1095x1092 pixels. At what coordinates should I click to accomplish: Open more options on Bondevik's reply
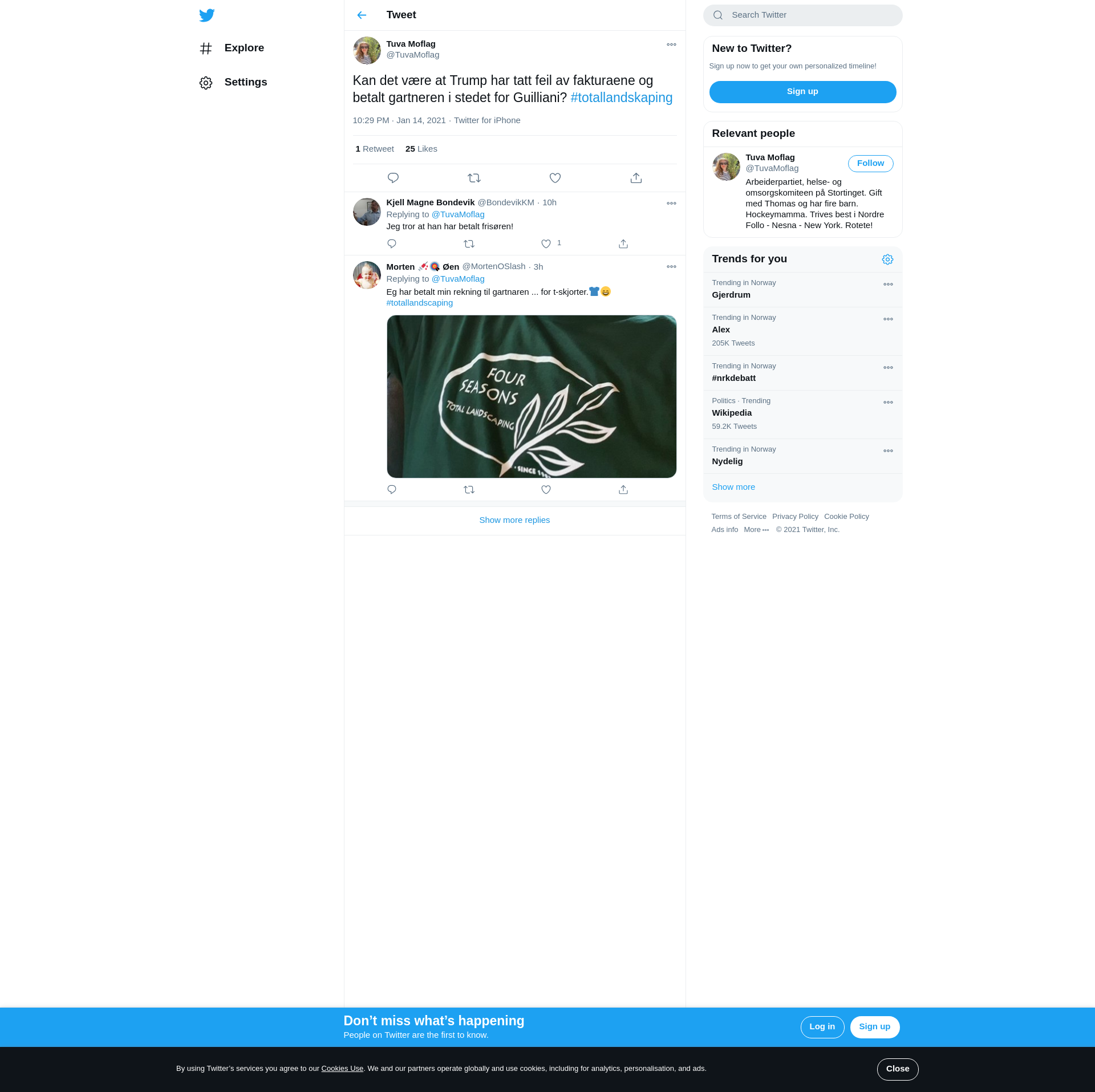pos(671,203)
